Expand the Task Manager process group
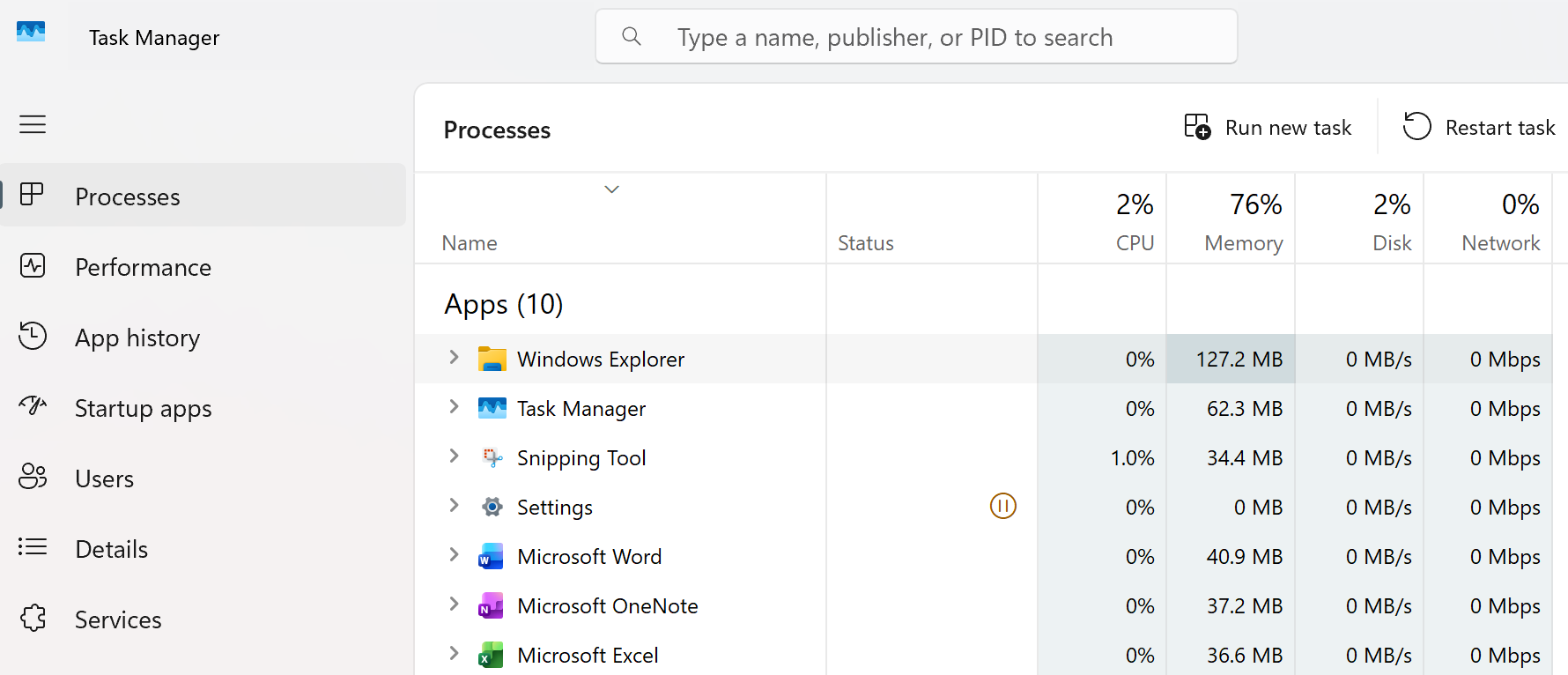Viewport: 1568px width, 675px height. pyautogui.click(x=454, y=406)
